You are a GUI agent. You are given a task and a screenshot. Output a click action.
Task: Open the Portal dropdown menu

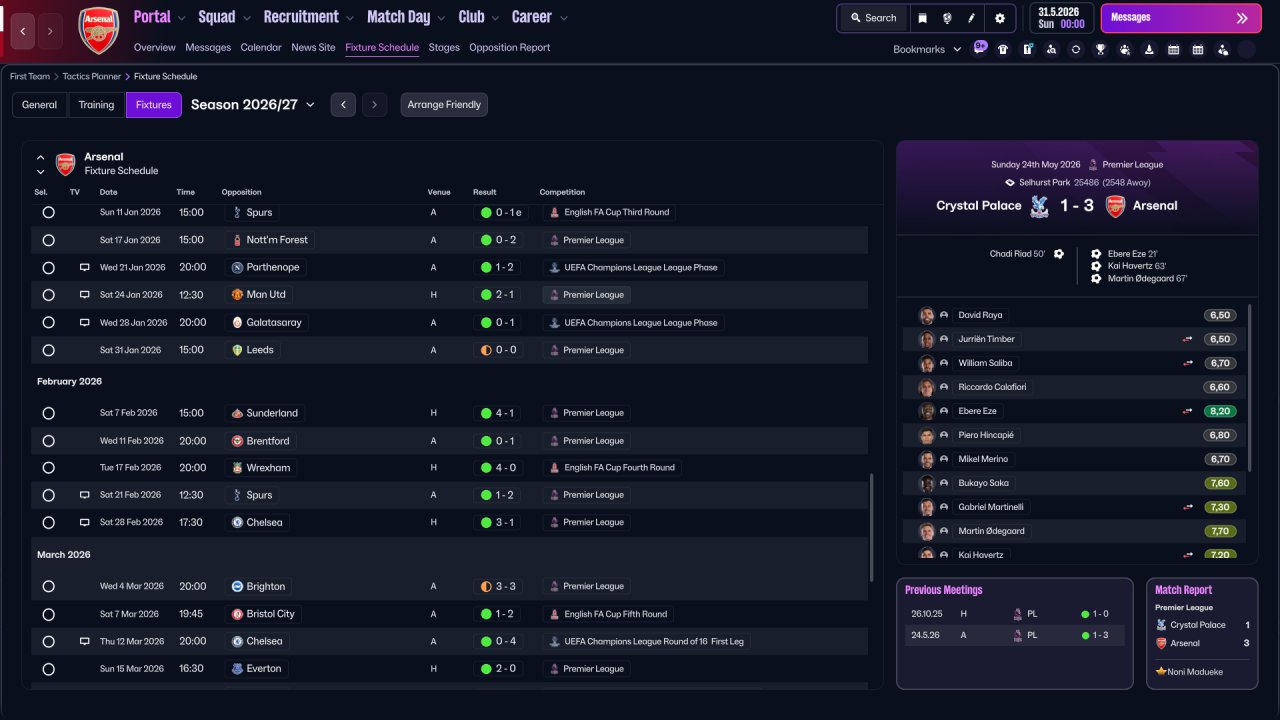tap(159, 17)
